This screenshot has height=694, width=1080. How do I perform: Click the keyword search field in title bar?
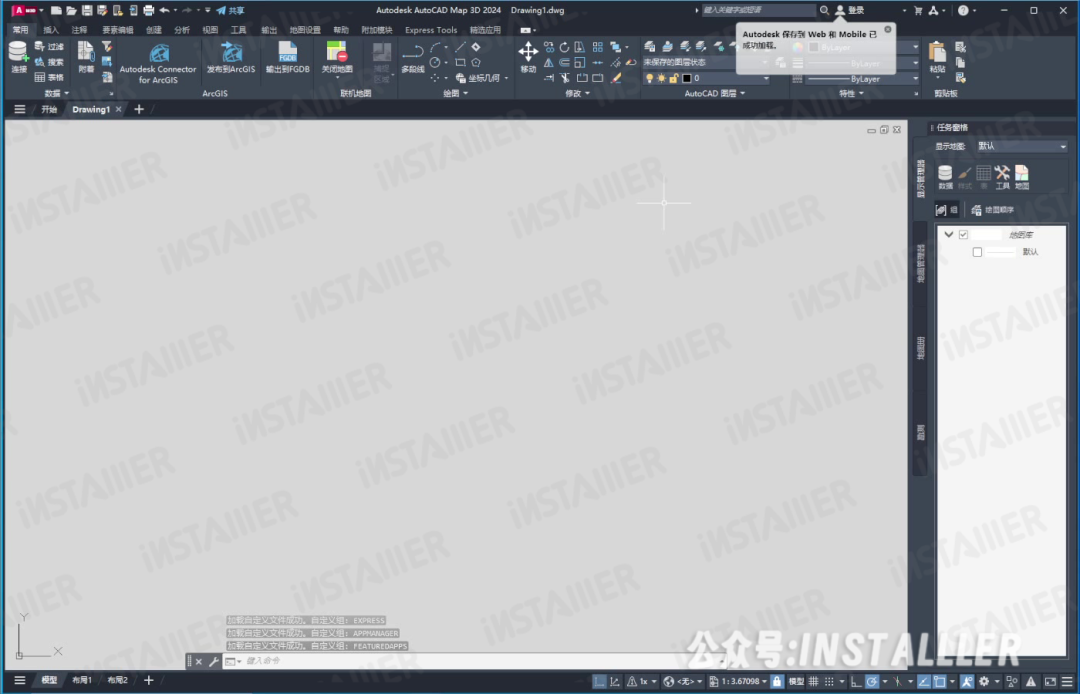coord(758,10)
